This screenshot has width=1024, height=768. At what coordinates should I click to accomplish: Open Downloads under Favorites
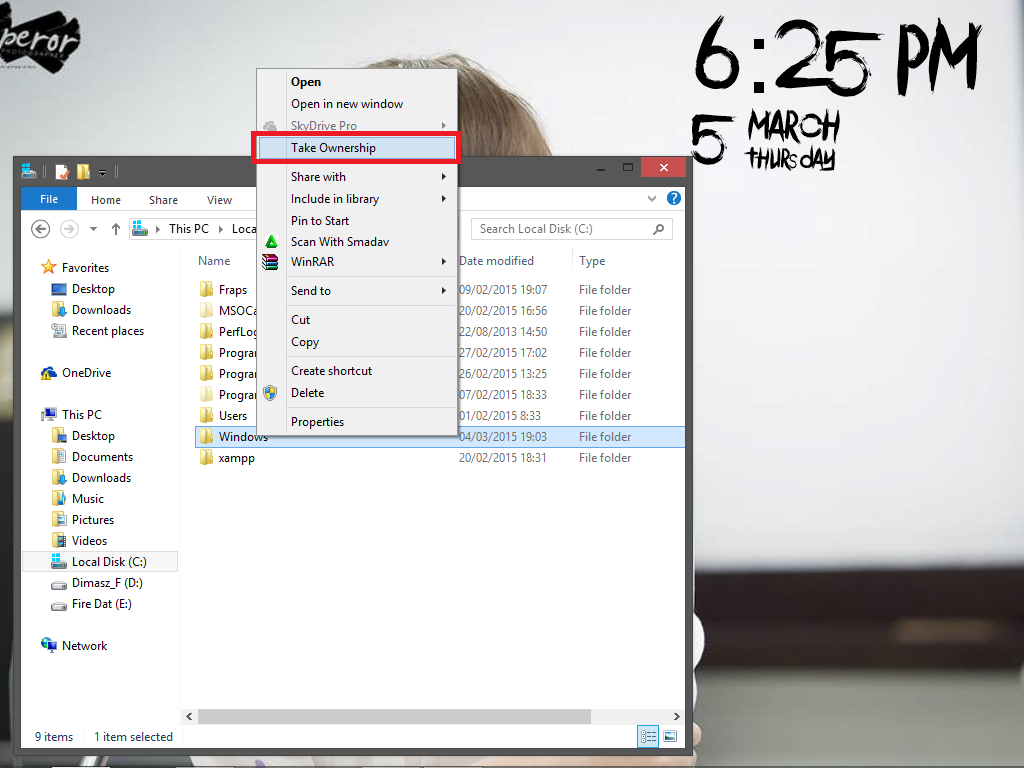click(101, 310)
